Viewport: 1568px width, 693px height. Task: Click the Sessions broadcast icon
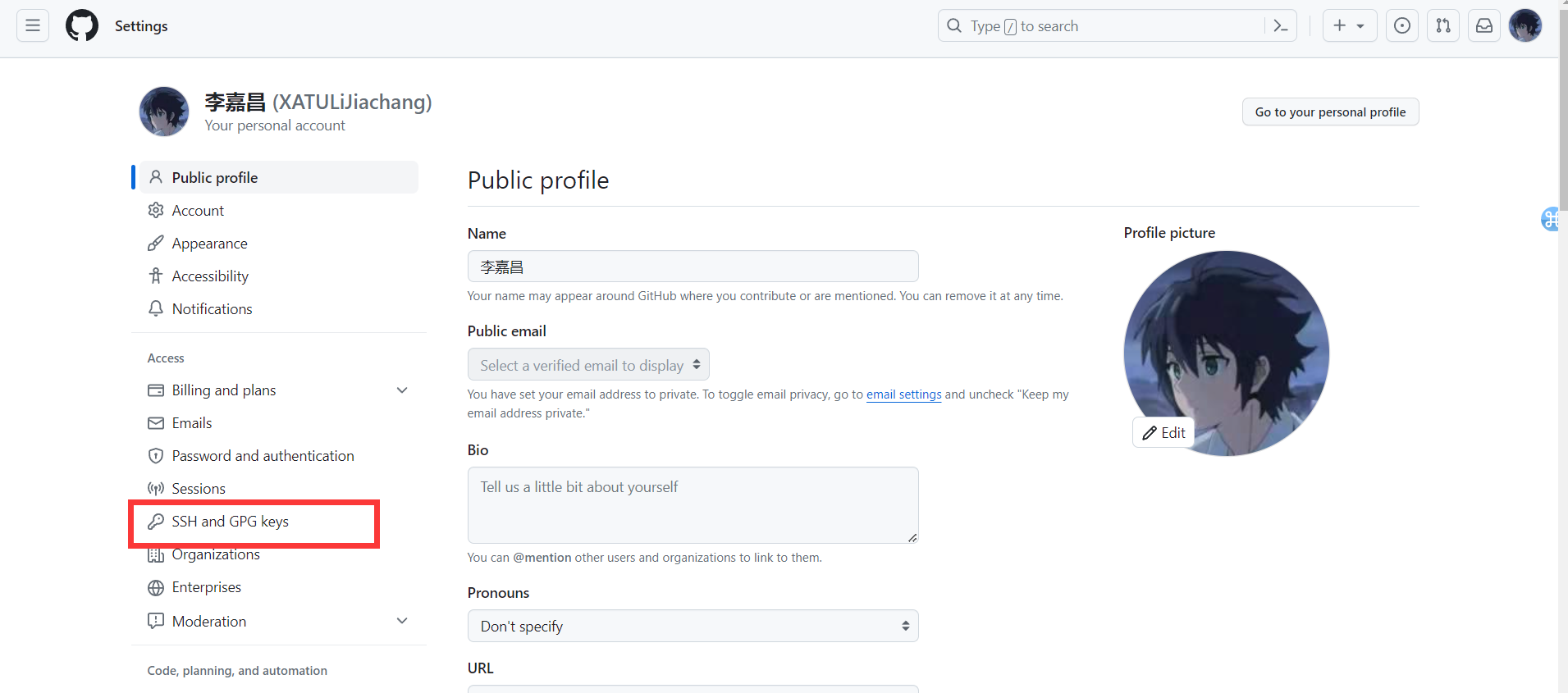(x=156, y=489)
